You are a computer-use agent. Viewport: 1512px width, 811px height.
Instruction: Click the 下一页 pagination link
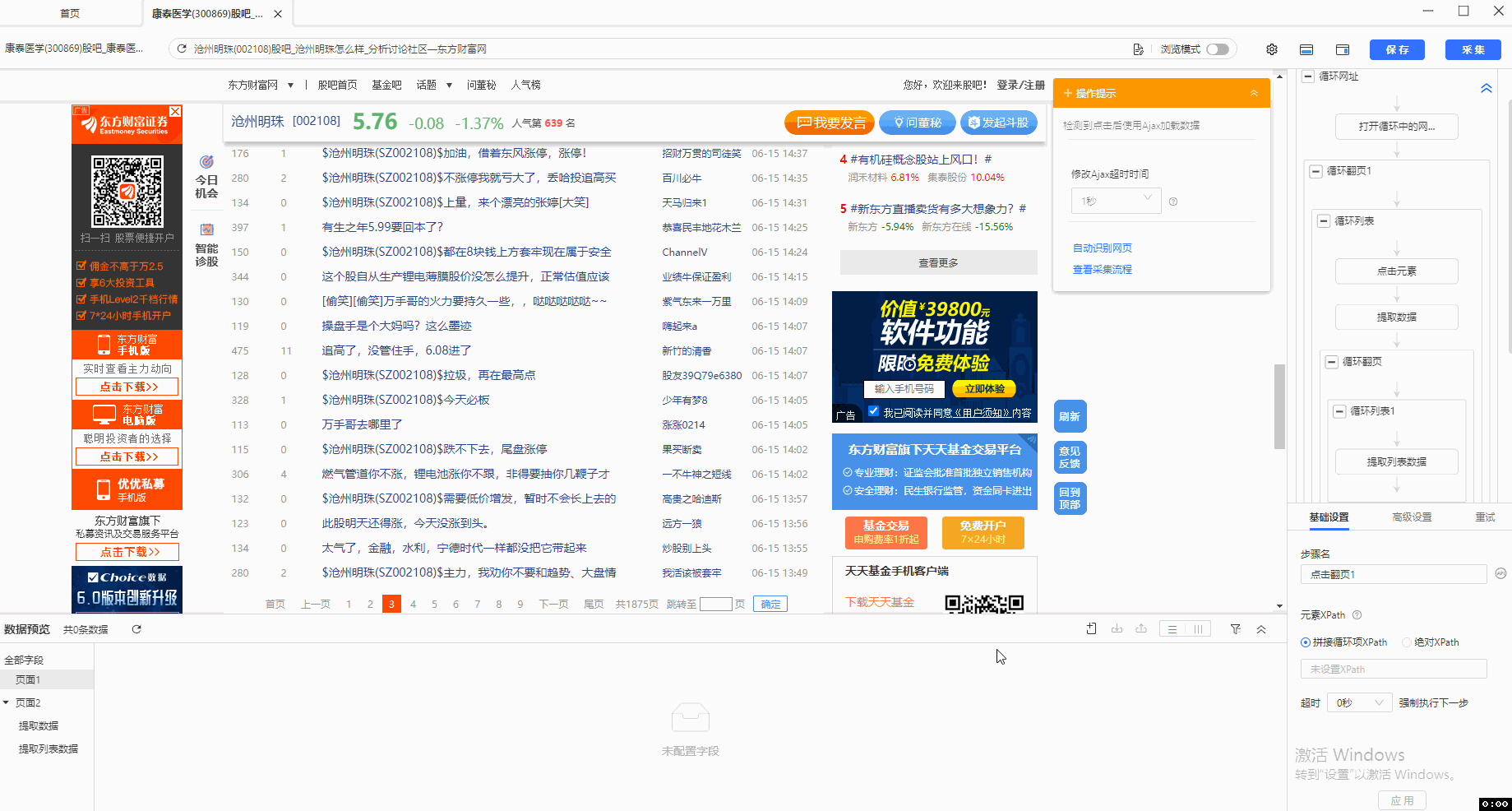click(x=553, y=604)
